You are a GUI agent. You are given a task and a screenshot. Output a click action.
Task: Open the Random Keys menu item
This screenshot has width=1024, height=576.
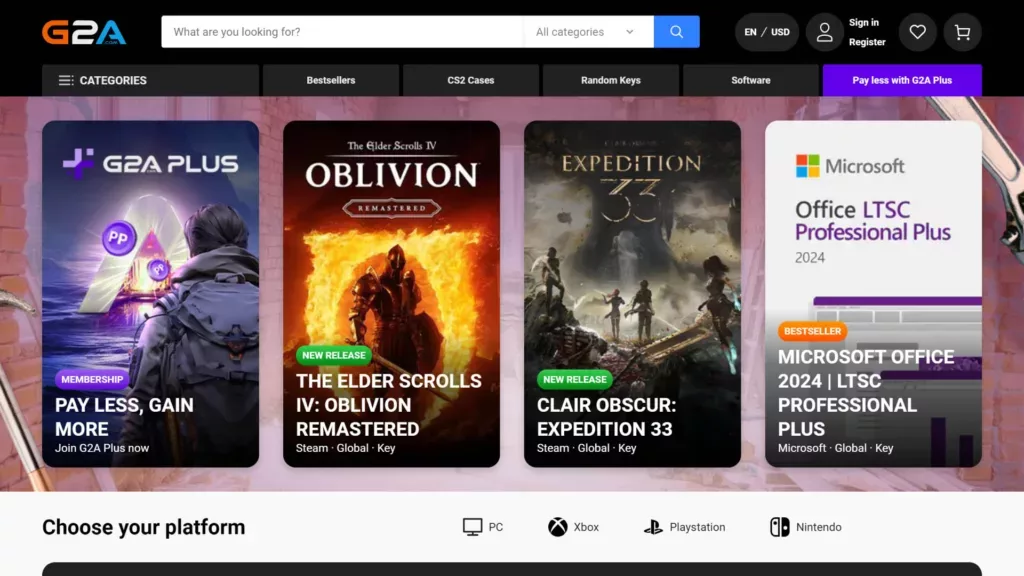coord(611,80)
